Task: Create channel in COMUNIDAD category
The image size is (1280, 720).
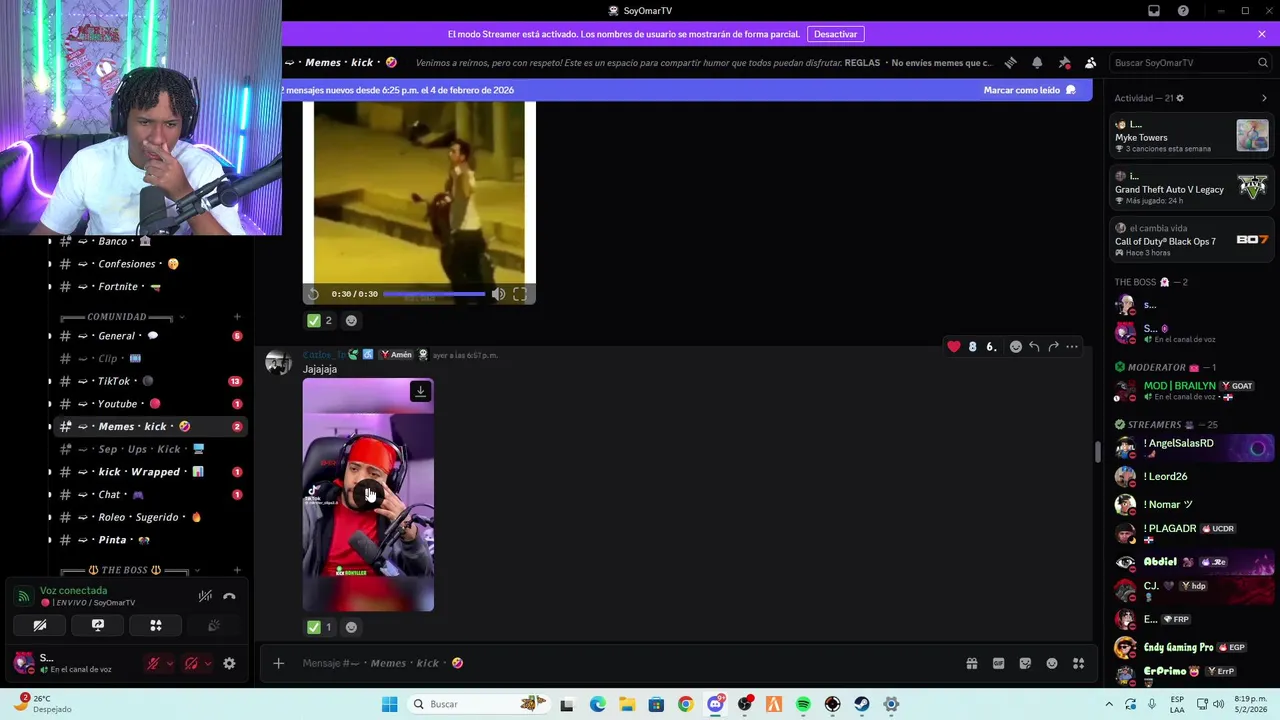Action: click(237, 317)
